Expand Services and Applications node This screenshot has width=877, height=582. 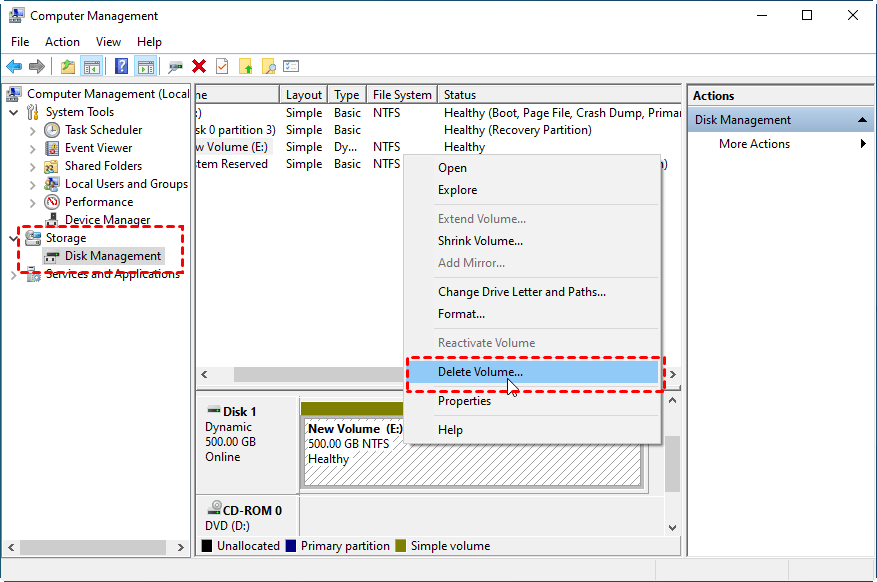pyautogui.click(x=13, y=275)
